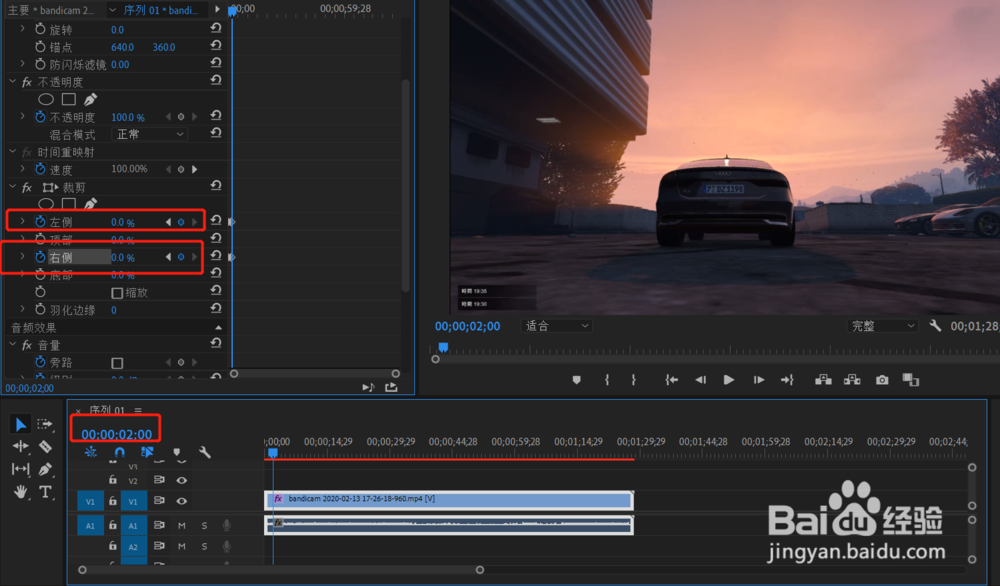Screen dimensions: 1000x586
Task: Open the timeline display settings wrench
Action: click(205, 452)
